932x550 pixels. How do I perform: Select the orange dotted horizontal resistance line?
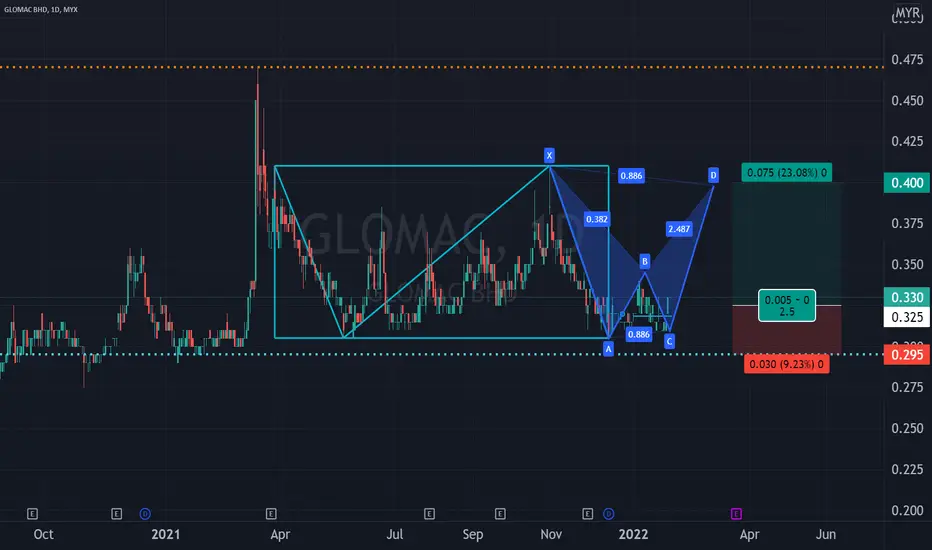point(442,67)
